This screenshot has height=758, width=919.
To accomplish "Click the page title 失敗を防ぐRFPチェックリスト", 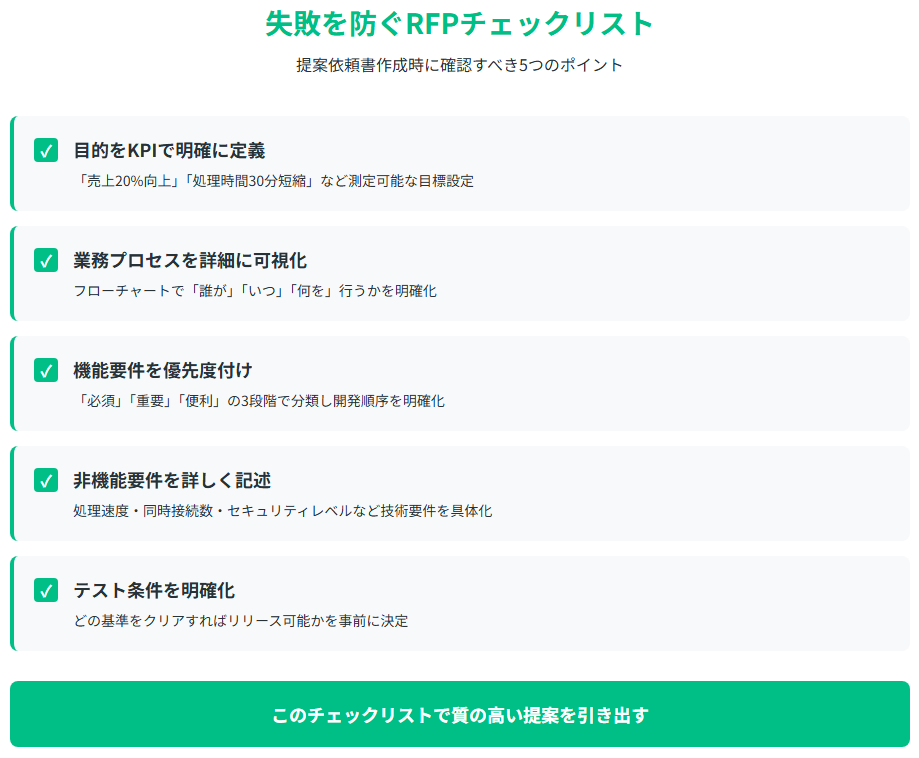I will click(460, 24).
